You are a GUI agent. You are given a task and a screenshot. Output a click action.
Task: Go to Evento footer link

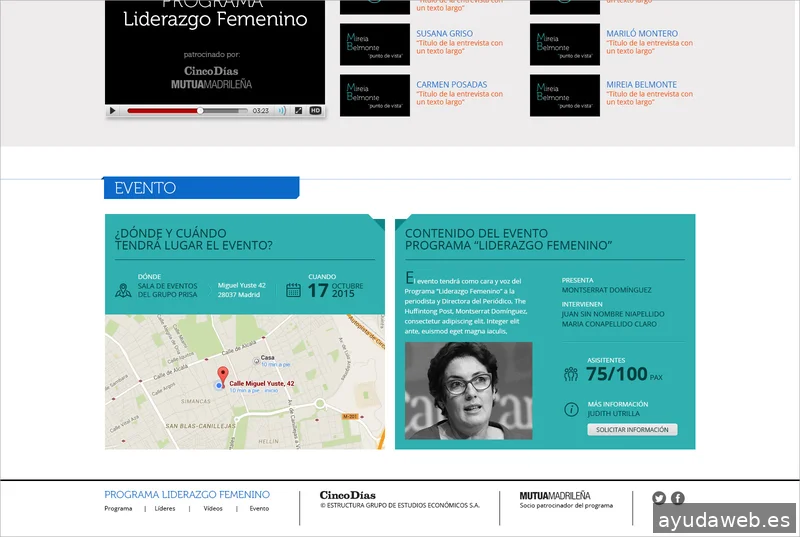pos(259,508)
